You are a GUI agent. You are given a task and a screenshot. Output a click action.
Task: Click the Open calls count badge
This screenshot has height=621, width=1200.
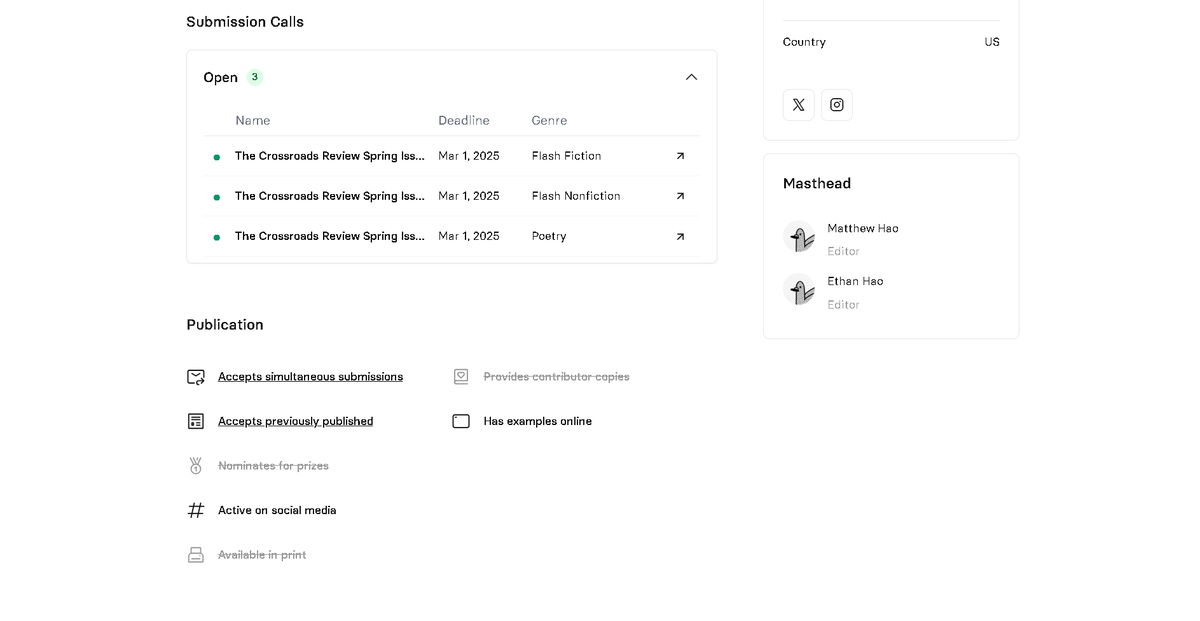(x=254, y=77)
